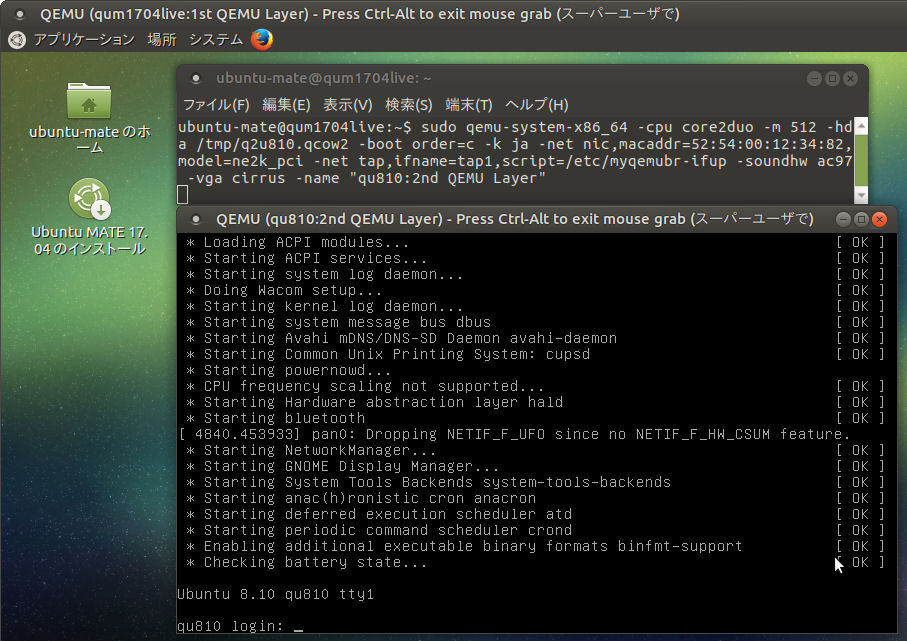Close the 2nd QEMU Layer window
This screenshot has width=907, height=641.
(x=879, y=219)
